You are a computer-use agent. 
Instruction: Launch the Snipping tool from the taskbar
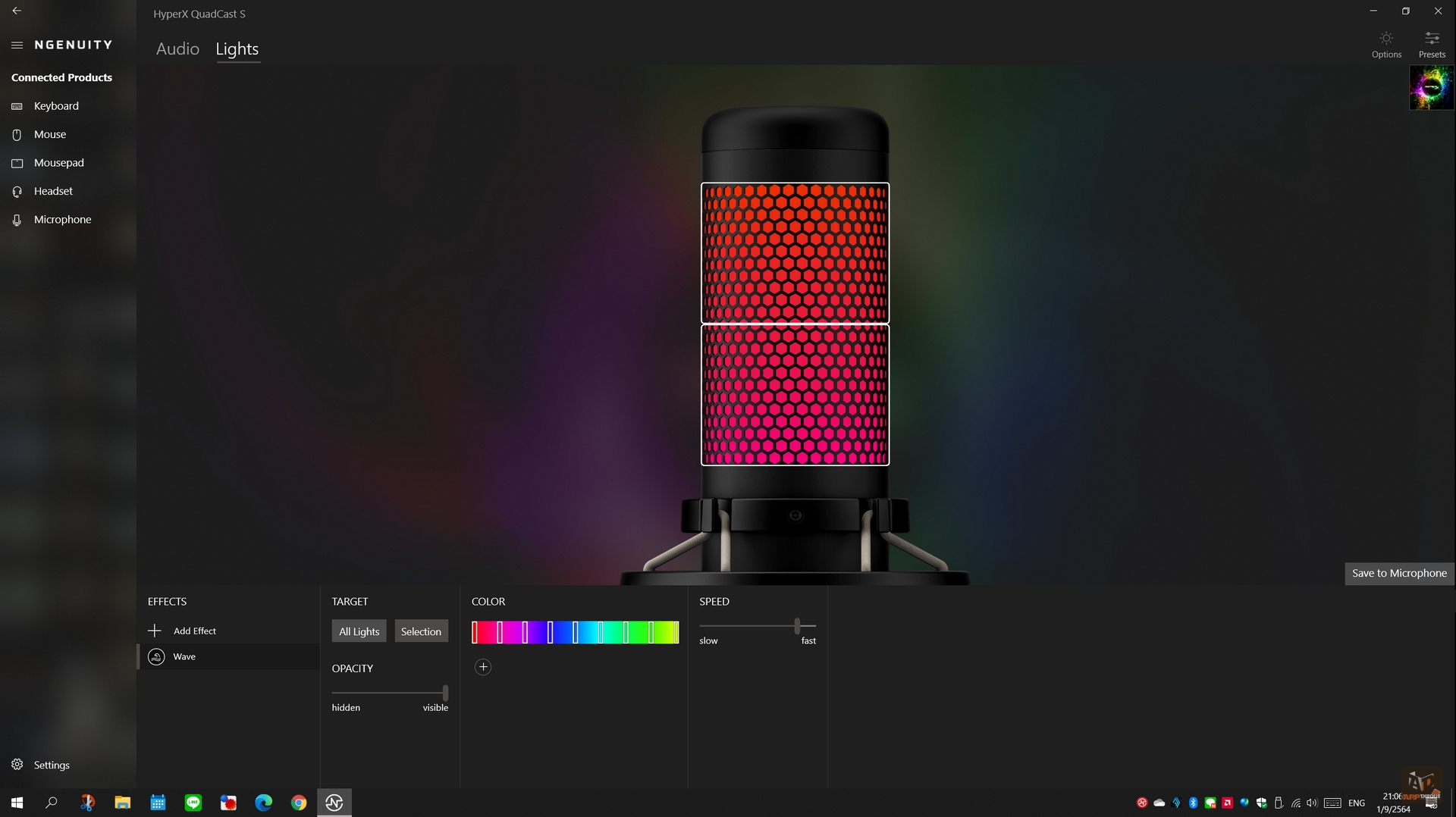87,803
